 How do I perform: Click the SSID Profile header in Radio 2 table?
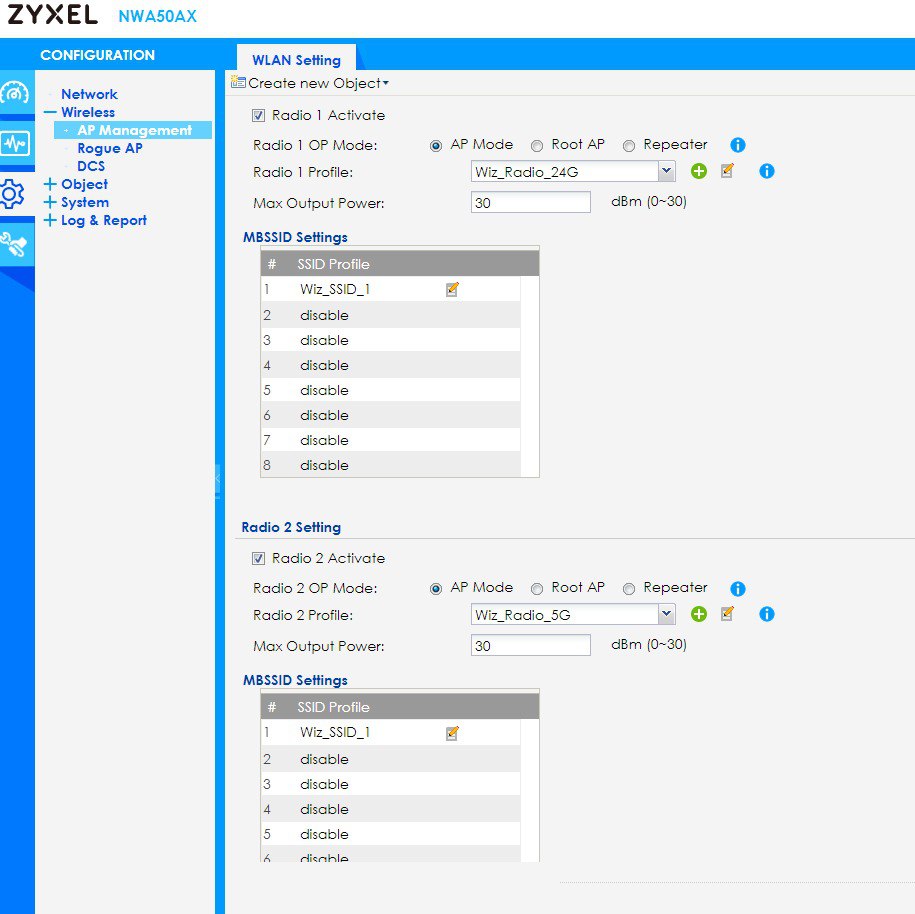333,707
